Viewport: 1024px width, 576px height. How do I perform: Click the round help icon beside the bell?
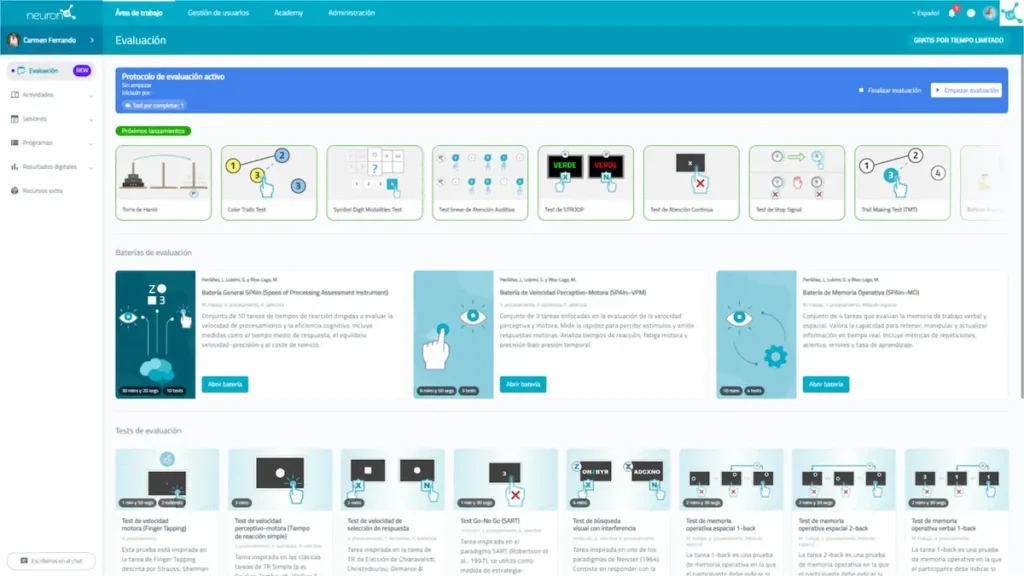(970, 13)
